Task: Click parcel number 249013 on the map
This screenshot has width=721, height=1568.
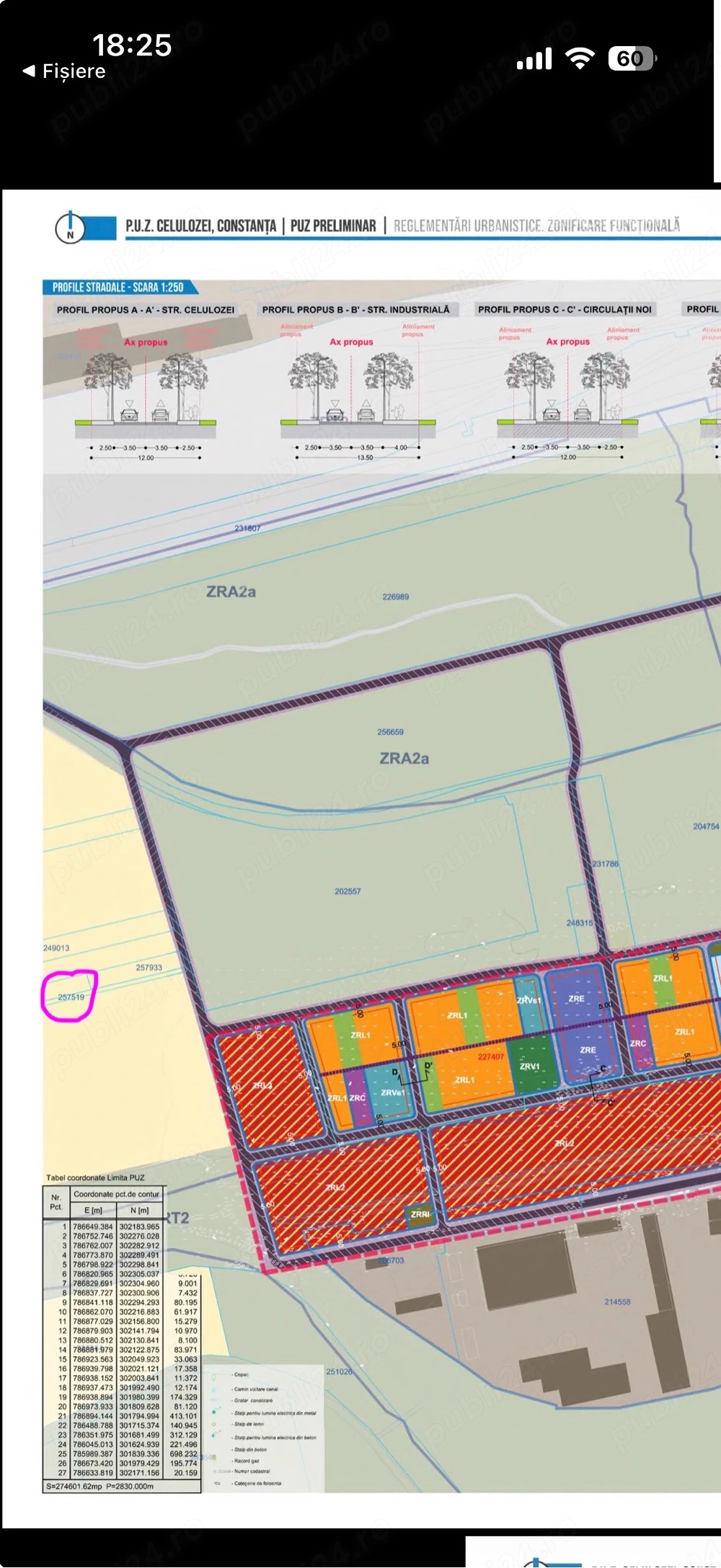Action: [x=56, y=948]
